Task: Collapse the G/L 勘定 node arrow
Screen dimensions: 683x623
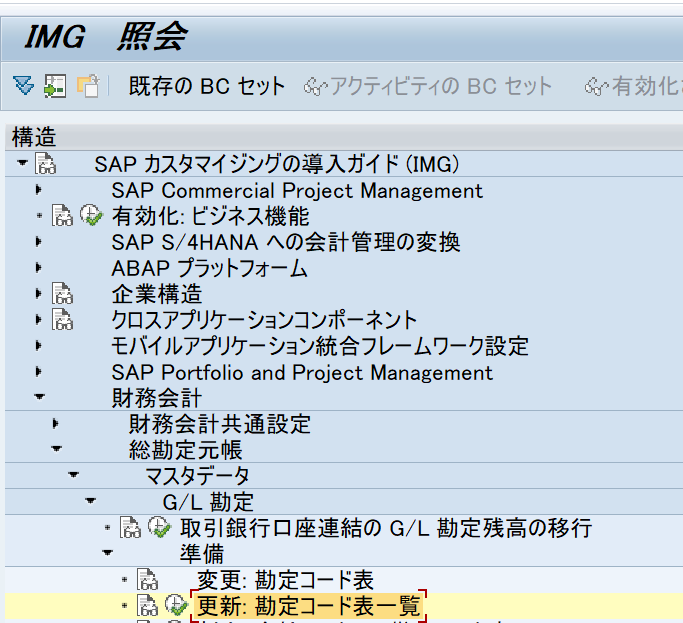Action: pos(90,501)
